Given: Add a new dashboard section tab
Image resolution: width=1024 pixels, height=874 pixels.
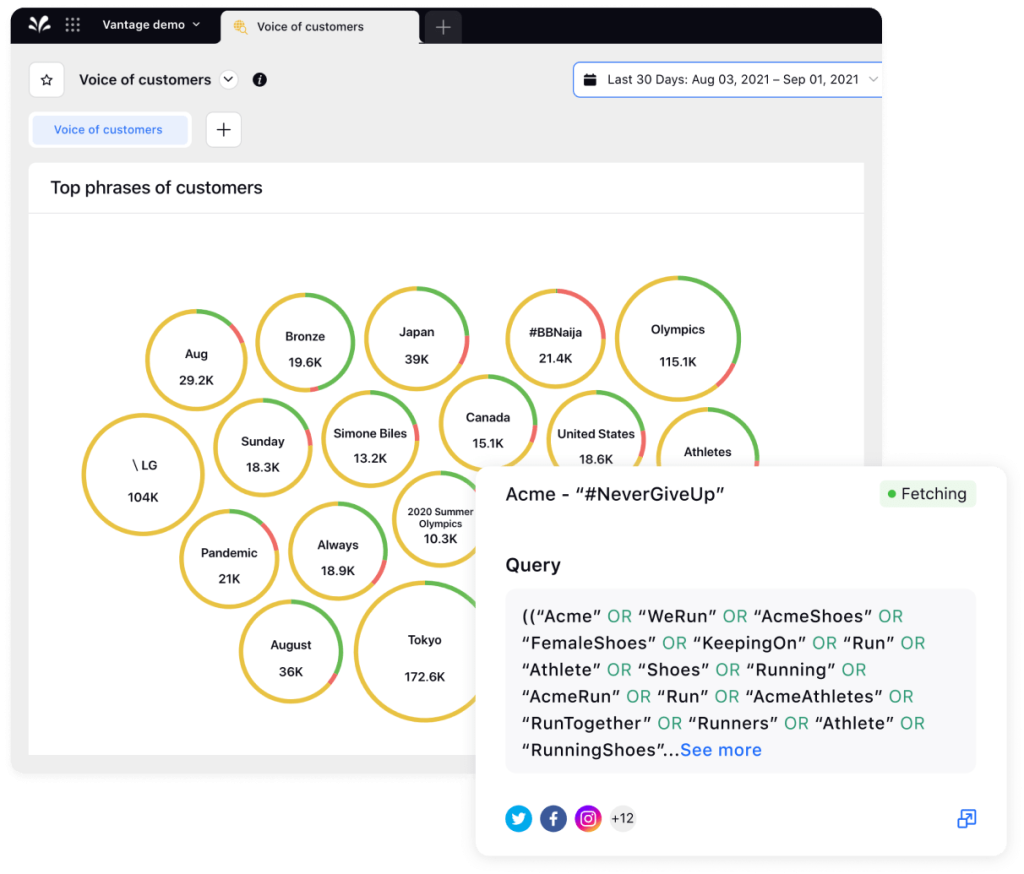Looking at the screenshot, I should tap(223, 129).
